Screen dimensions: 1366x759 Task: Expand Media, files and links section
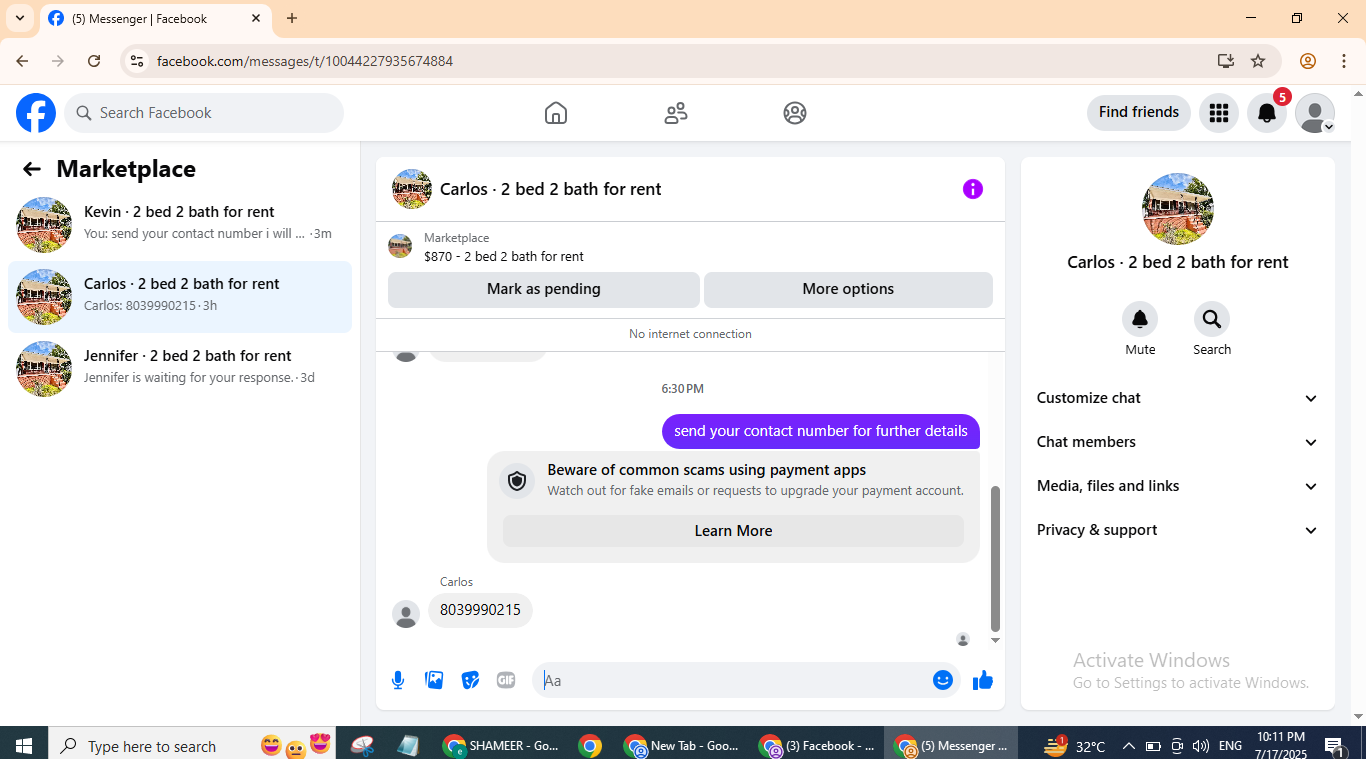[1178, 486]
